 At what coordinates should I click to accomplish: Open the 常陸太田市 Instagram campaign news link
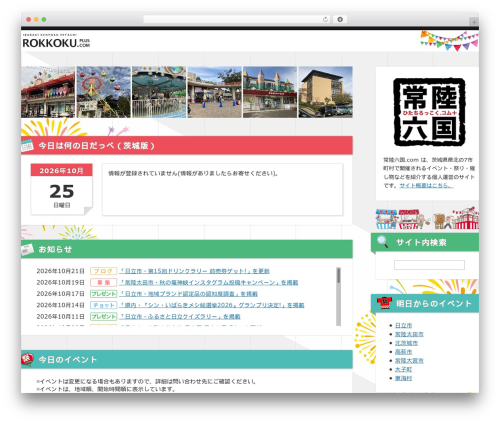tap(209, 282)
